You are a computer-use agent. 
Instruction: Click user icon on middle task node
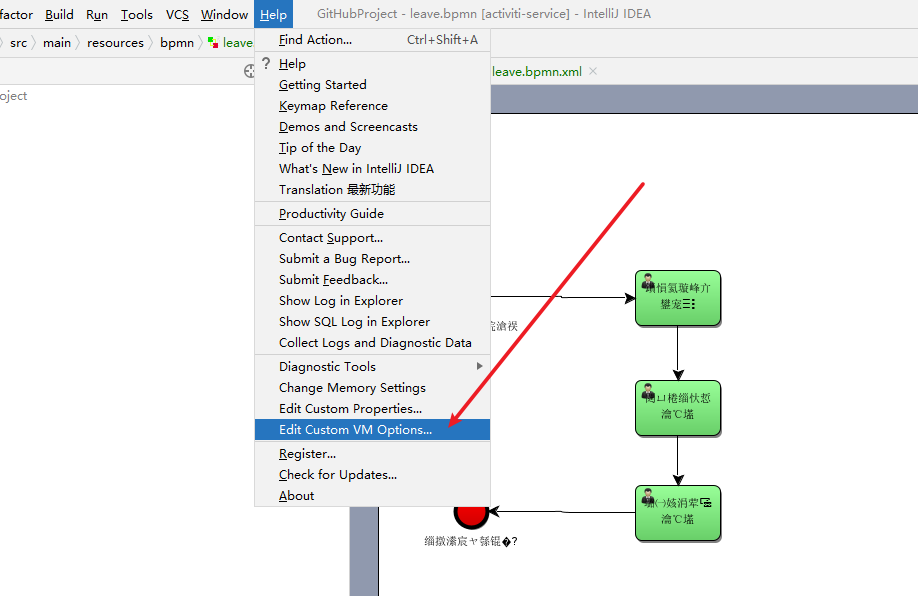(x=648, y=392)
